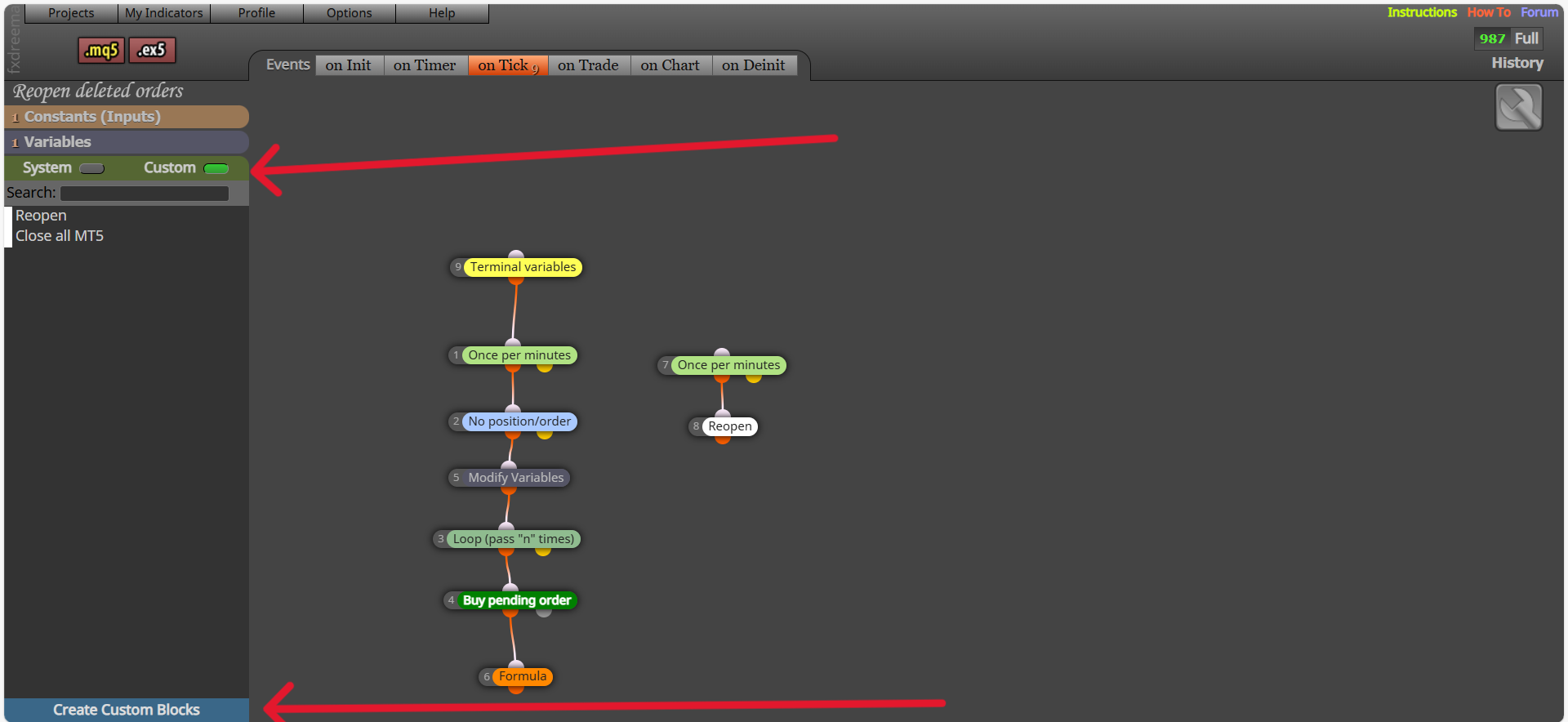
Task: Select block 7 Once per minutes
Action: coord(728,365)
